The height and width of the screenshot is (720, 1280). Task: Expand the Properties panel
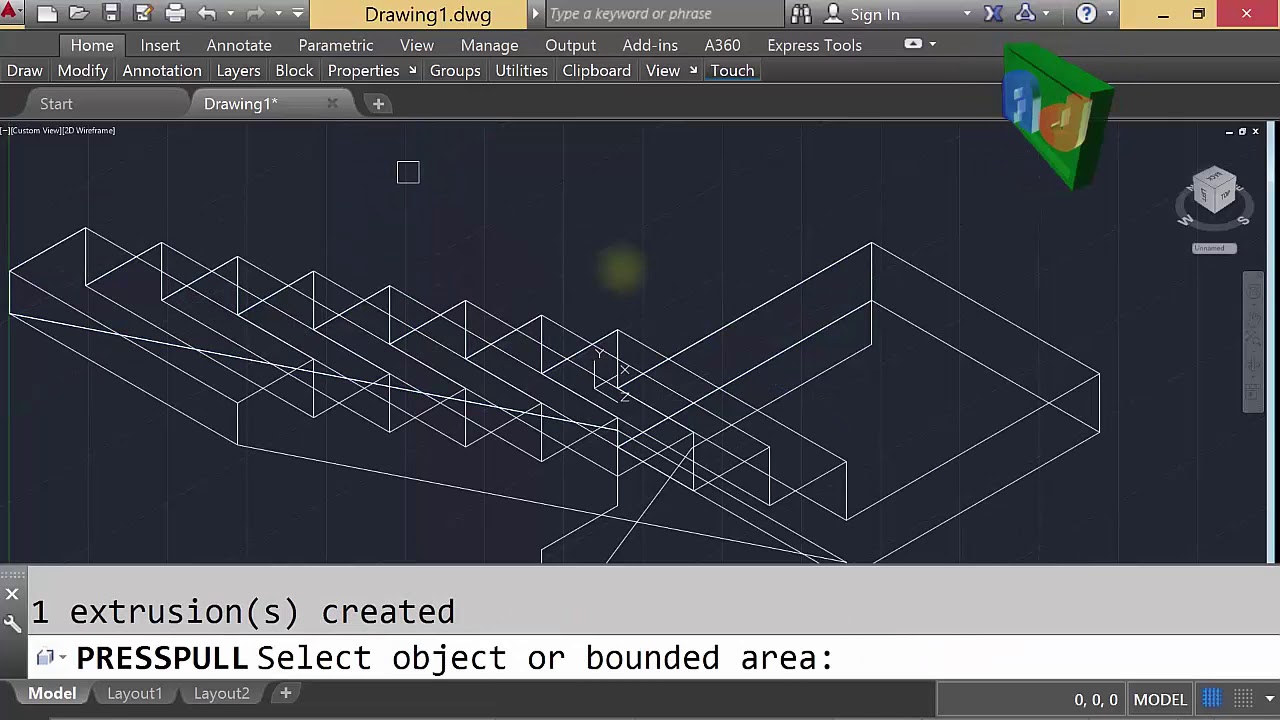[363, 70]
